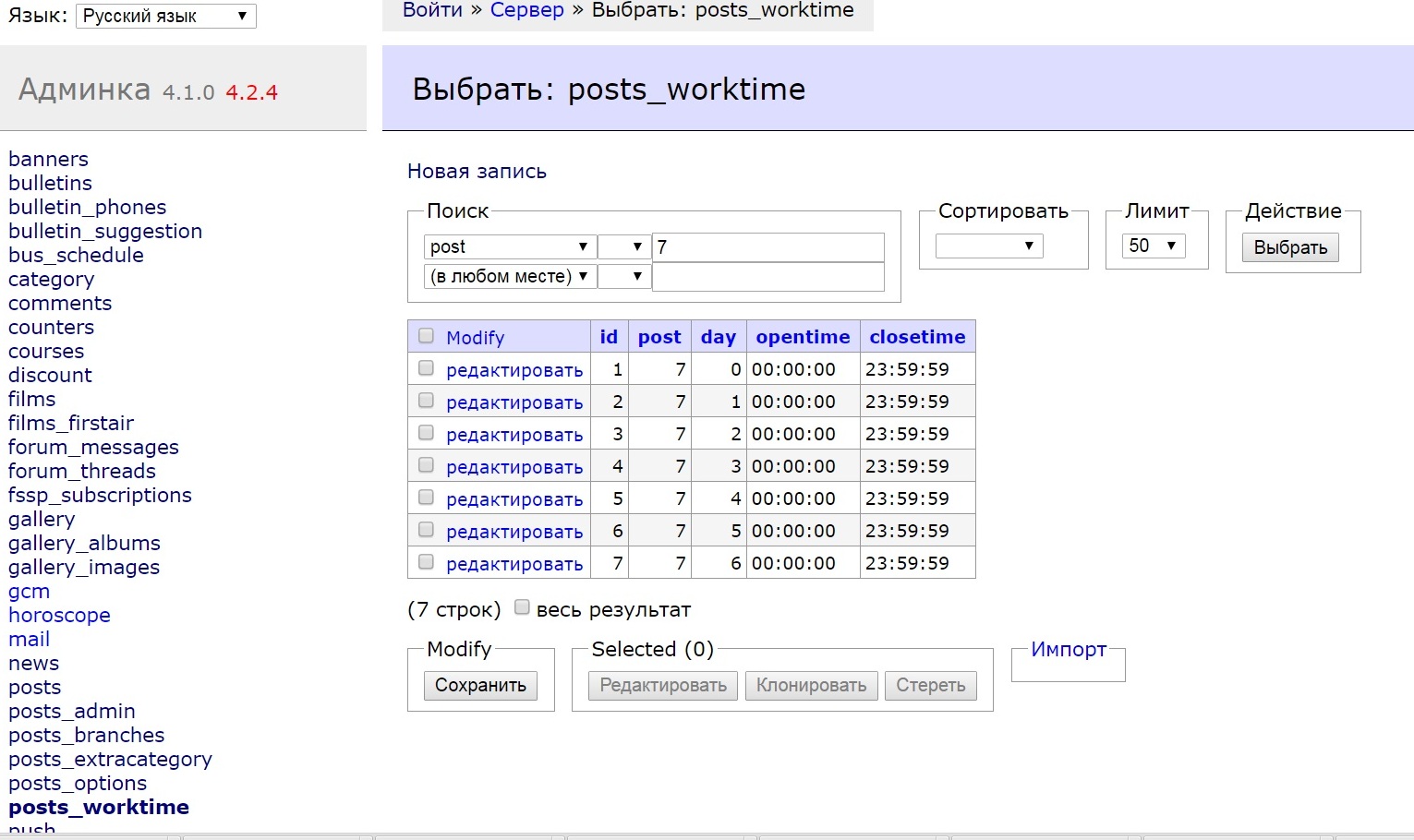
Task: Go to Сервер in the breadcrumb
Action: (x=526, y=10)
